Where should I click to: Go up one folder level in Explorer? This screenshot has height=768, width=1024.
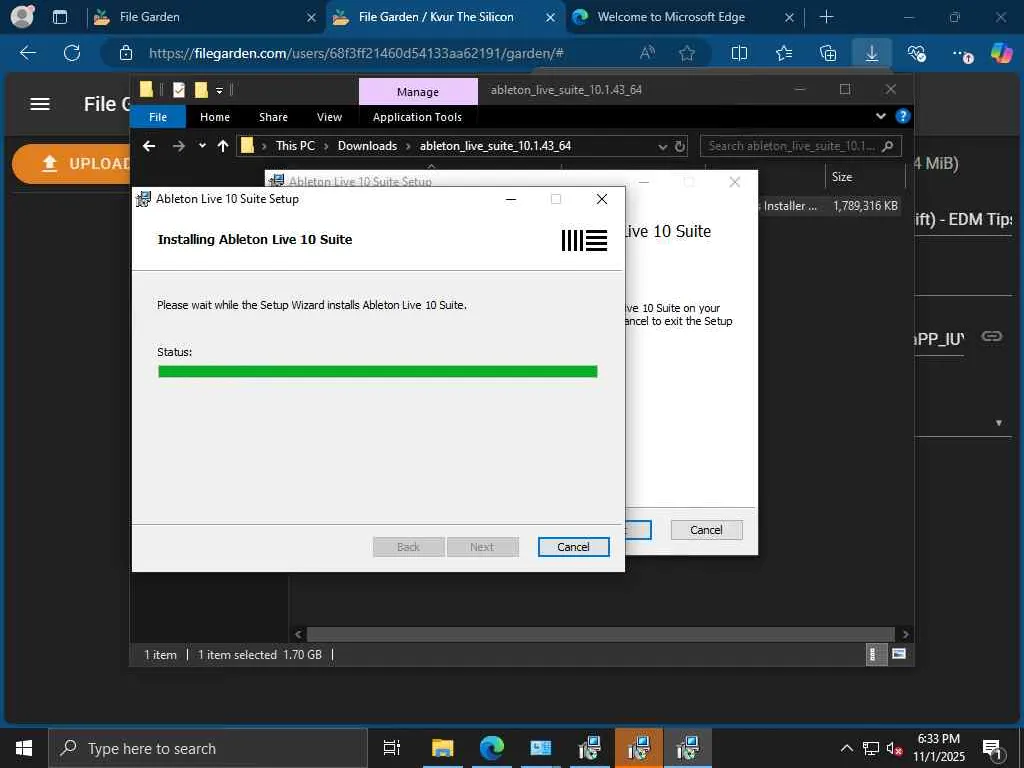tap(223, 146)
